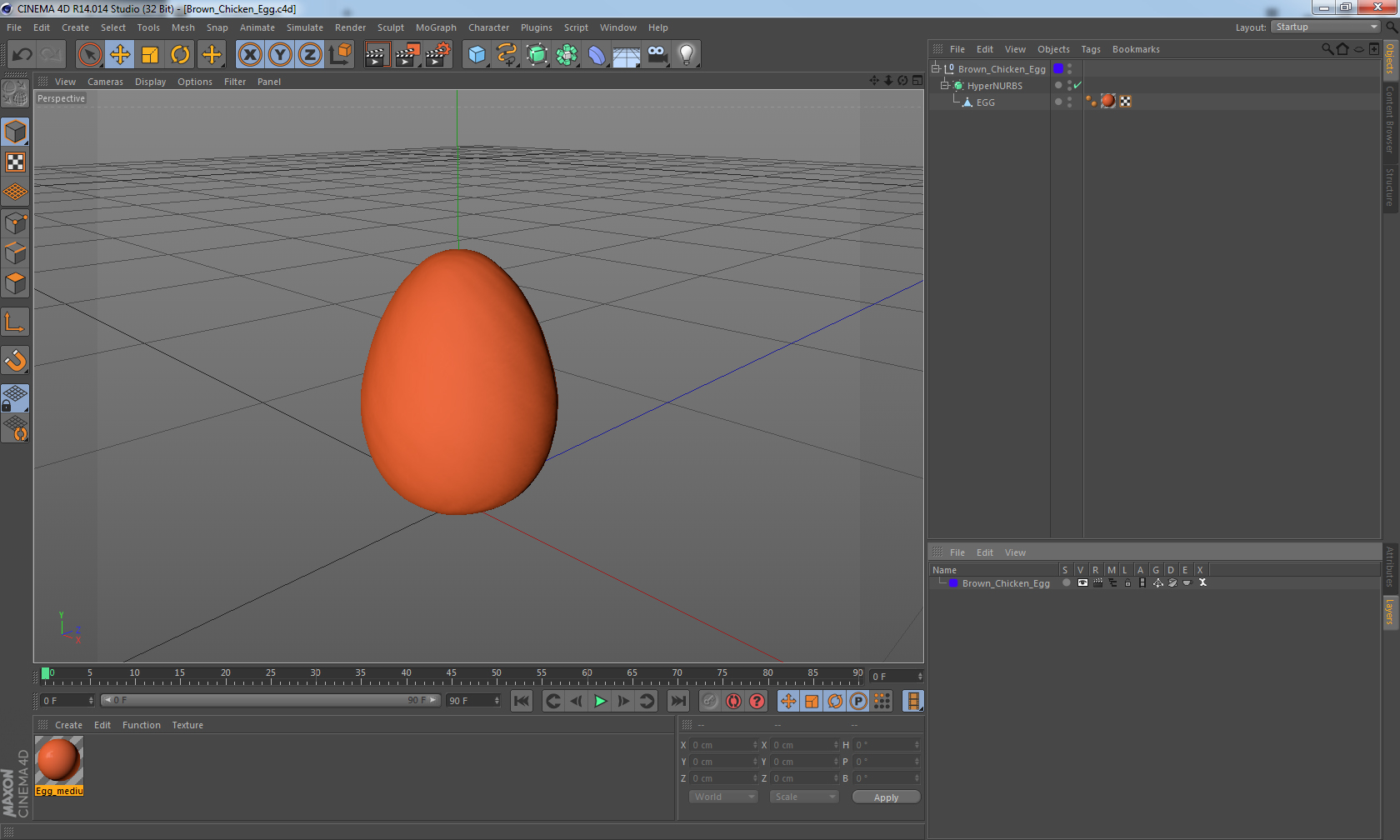The image size is (1400, 840).
Task: Toggle layer View eye icon
Action: 1082,582
